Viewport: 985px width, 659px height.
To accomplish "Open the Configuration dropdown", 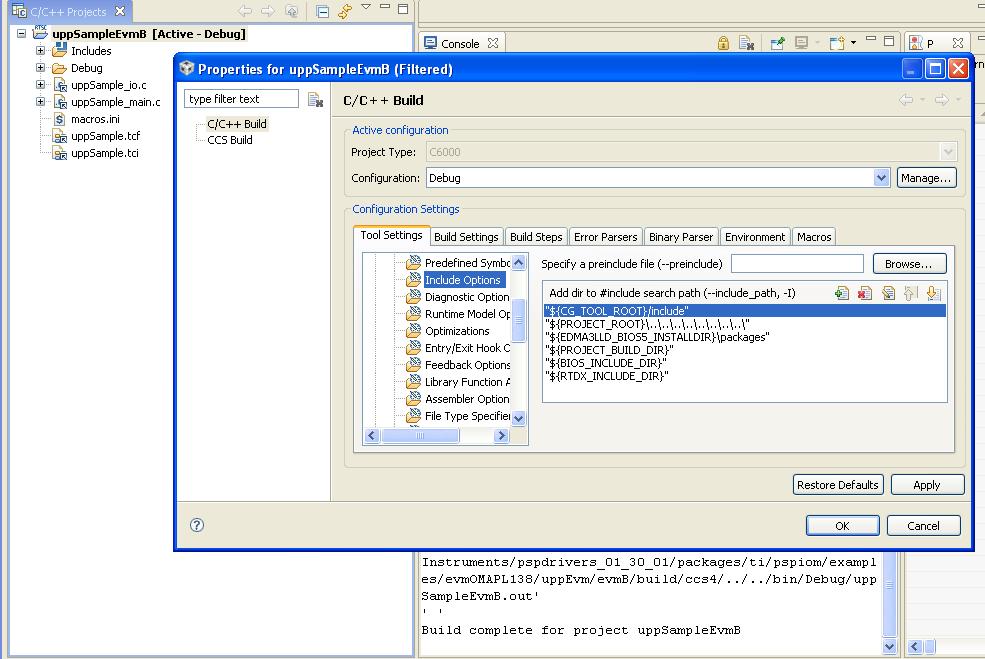I will pyautogui.click(x=881, y=178).
